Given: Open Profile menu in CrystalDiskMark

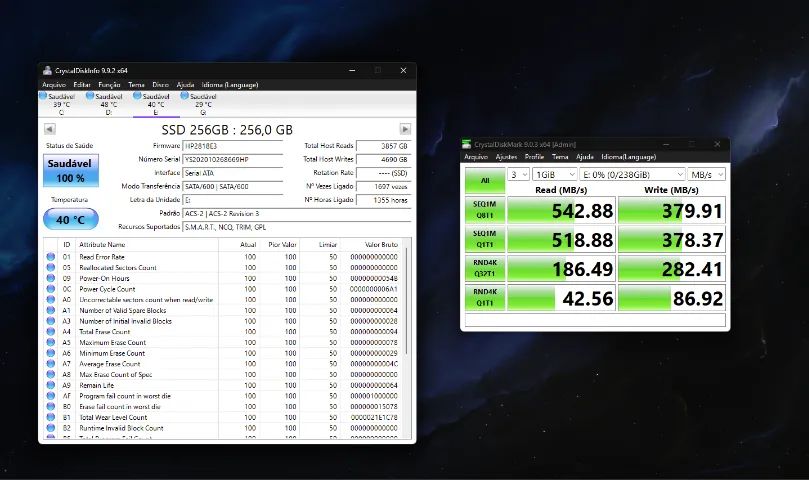Looking at the screenshot, I should coord(535,157).
